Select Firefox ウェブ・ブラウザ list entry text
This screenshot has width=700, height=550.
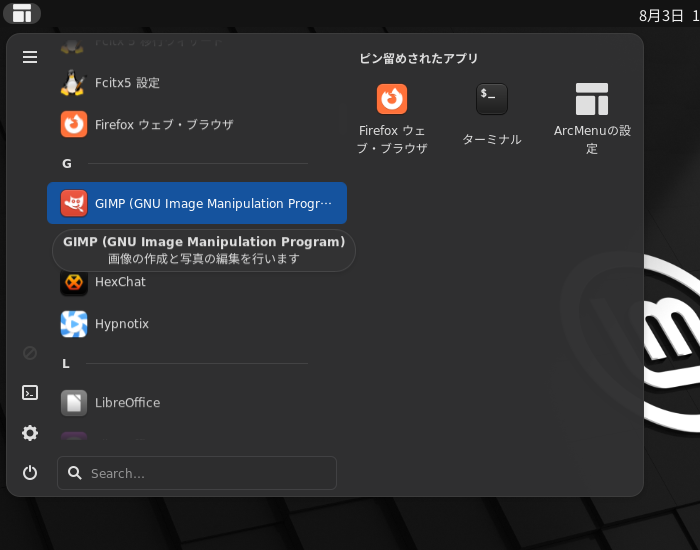[x=164, y=125]
